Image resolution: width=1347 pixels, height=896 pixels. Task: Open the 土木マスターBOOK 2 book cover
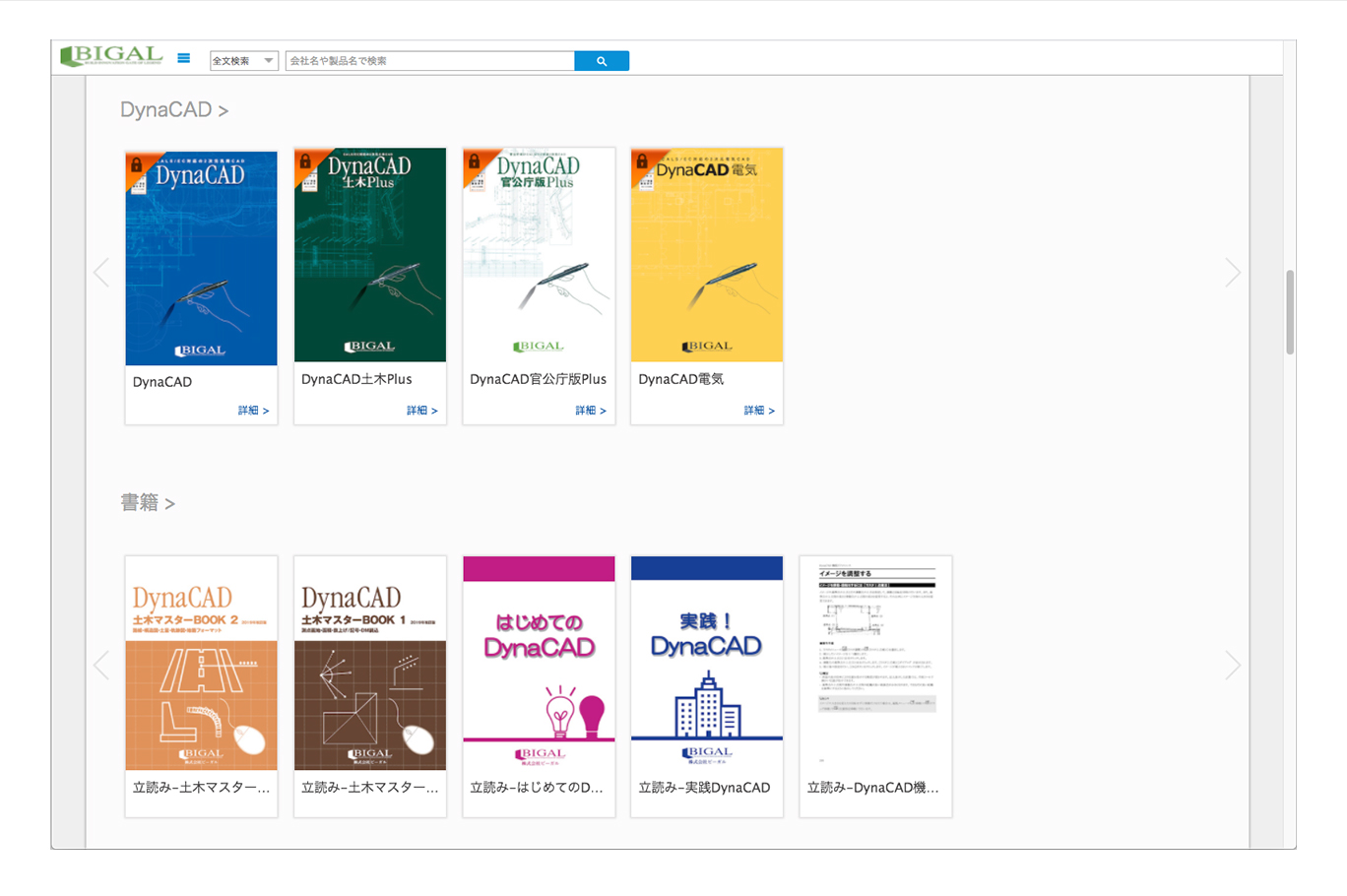pyautogui.click(x=201, y=663)
